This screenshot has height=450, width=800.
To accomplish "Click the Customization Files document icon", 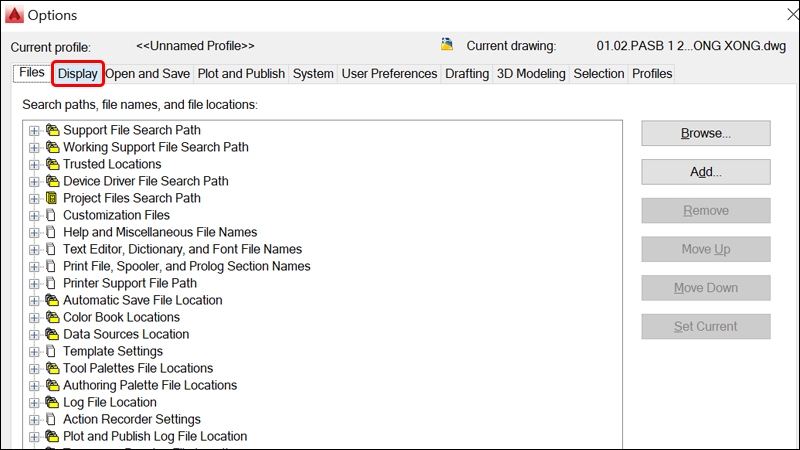I will tap(52, 215).
